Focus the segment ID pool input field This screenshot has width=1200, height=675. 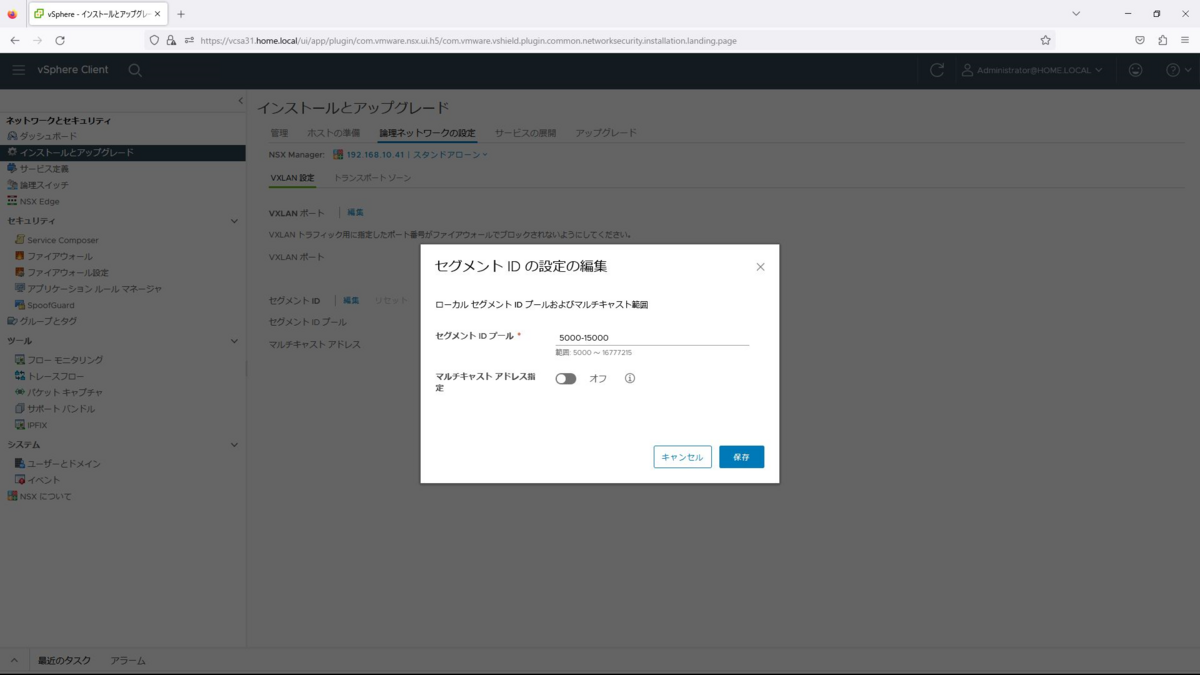point(652,338)
